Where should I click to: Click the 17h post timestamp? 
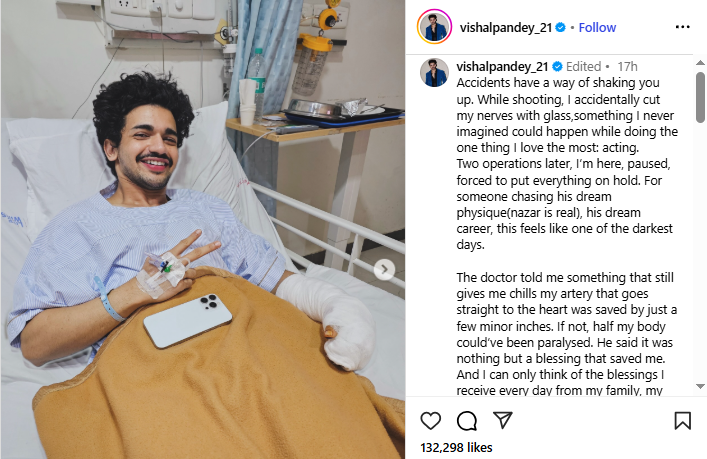coord(627,67)
